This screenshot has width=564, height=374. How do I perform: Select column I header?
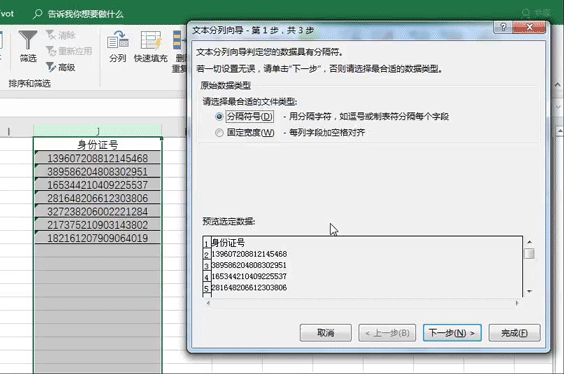(9, 131)
